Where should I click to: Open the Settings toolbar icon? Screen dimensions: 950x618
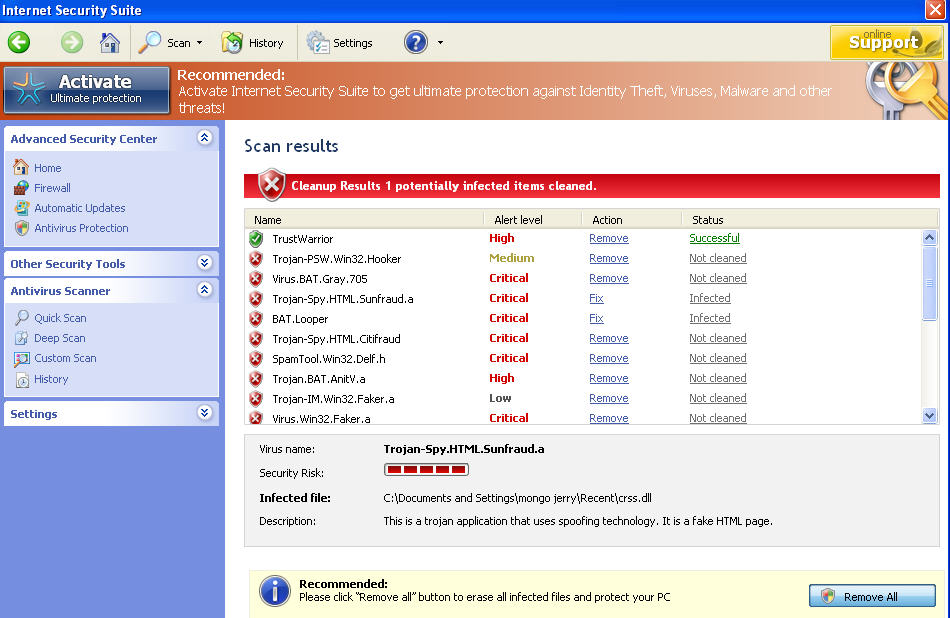(317, 42)
